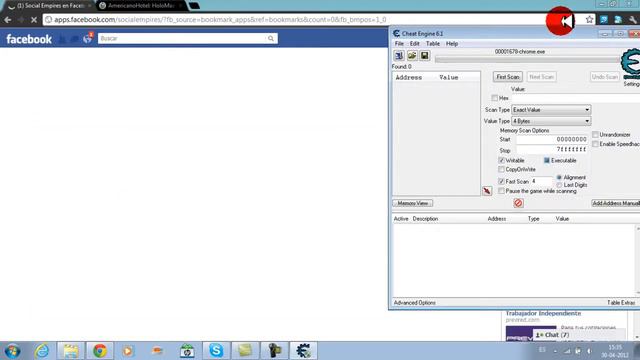Open the Help menu

tap(452, 44)
